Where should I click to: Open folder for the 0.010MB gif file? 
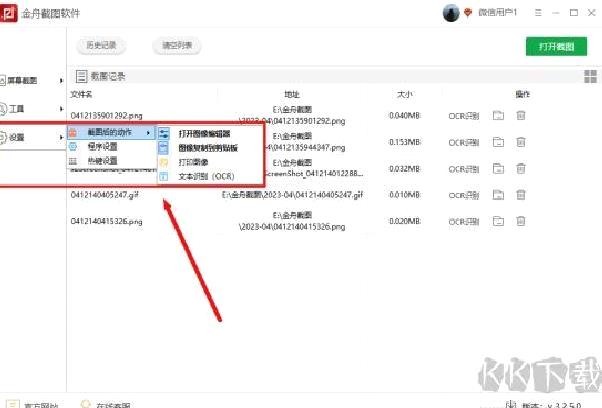(498, 195)
